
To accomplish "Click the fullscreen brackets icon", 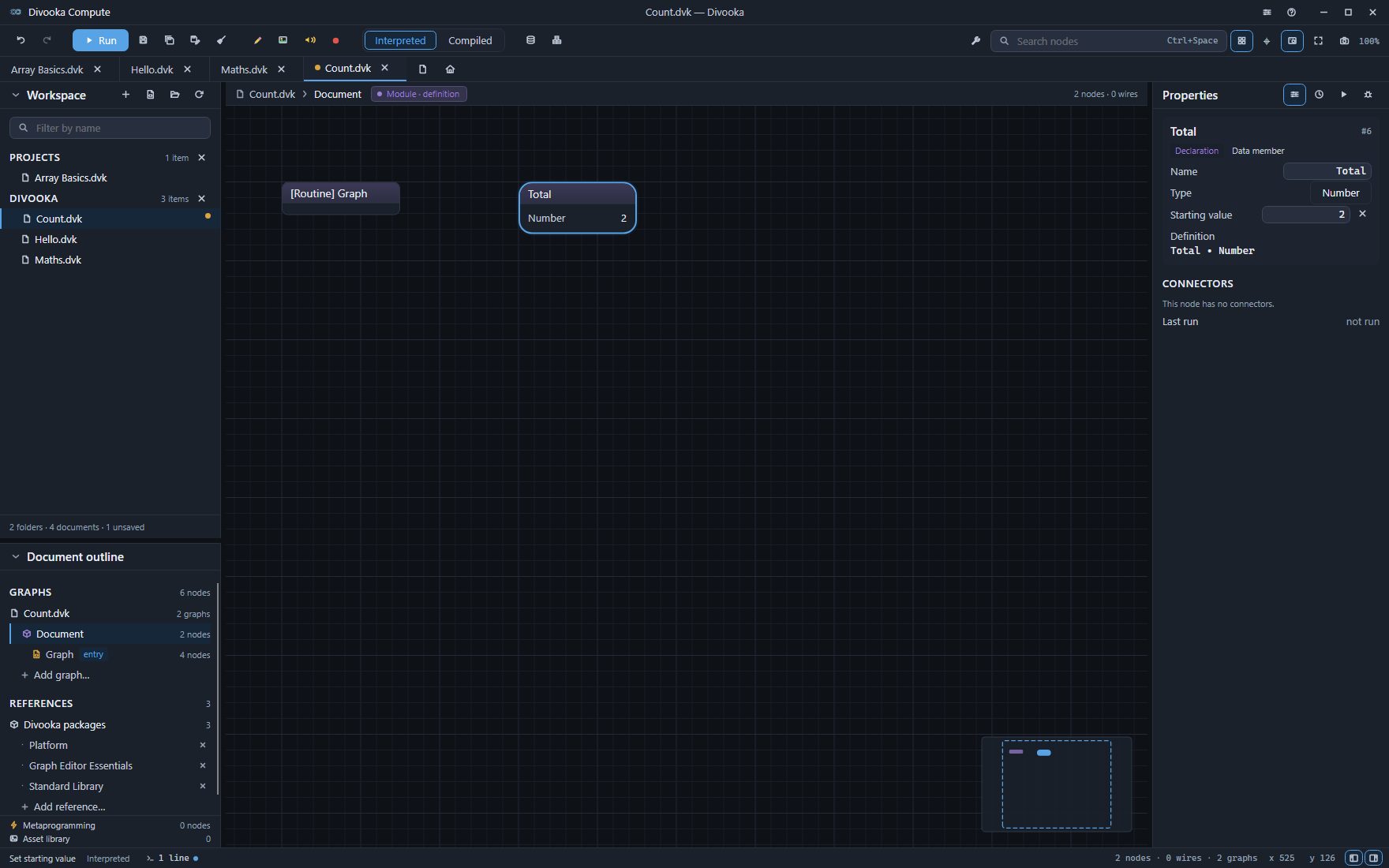I will point(1318,41).
